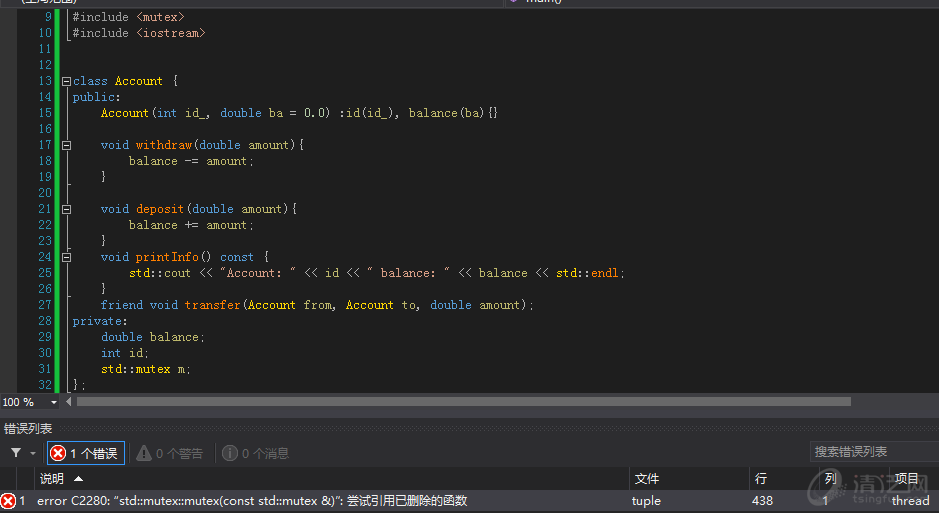
Task: Select the error C2280 row description
Action: (x=252, y=501)
